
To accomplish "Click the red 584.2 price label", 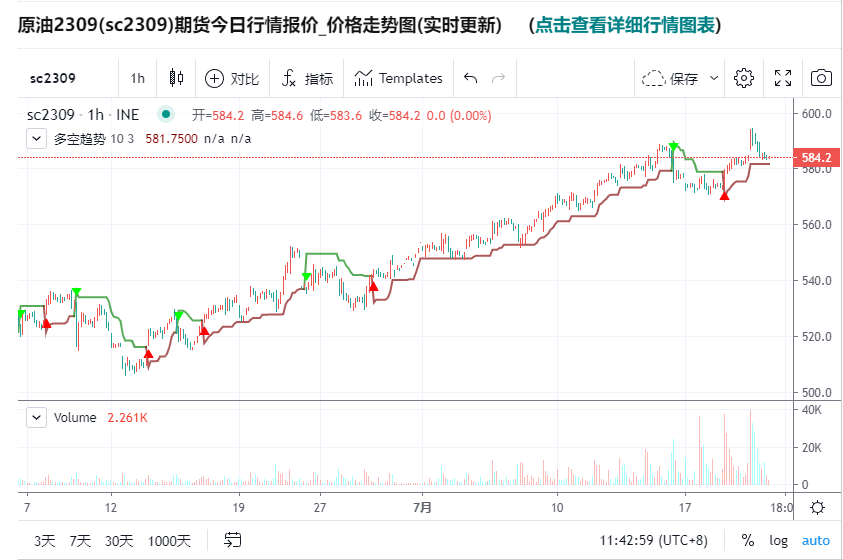I will tap(816, 157).
